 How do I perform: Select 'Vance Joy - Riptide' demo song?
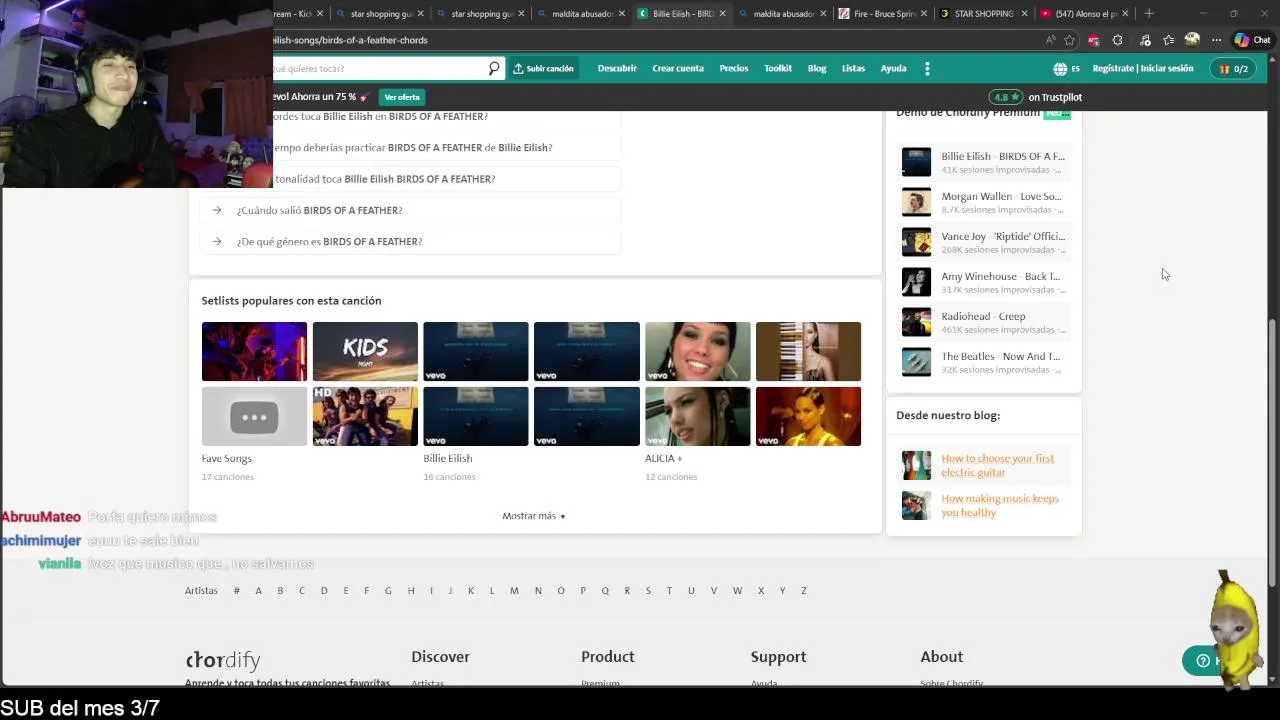tap(984, 242)
